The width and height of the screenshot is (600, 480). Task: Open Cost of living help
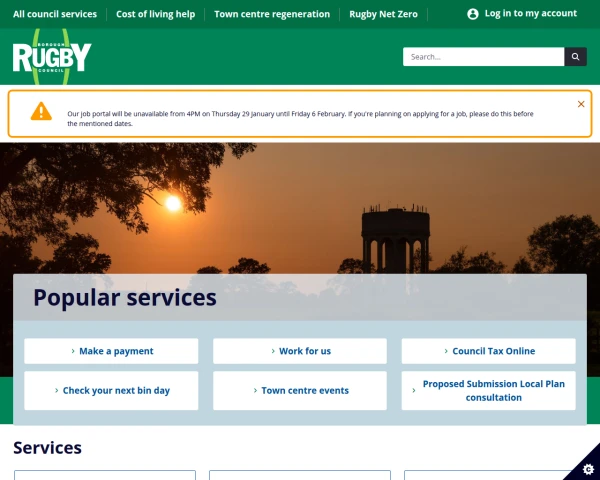(155, 14)
